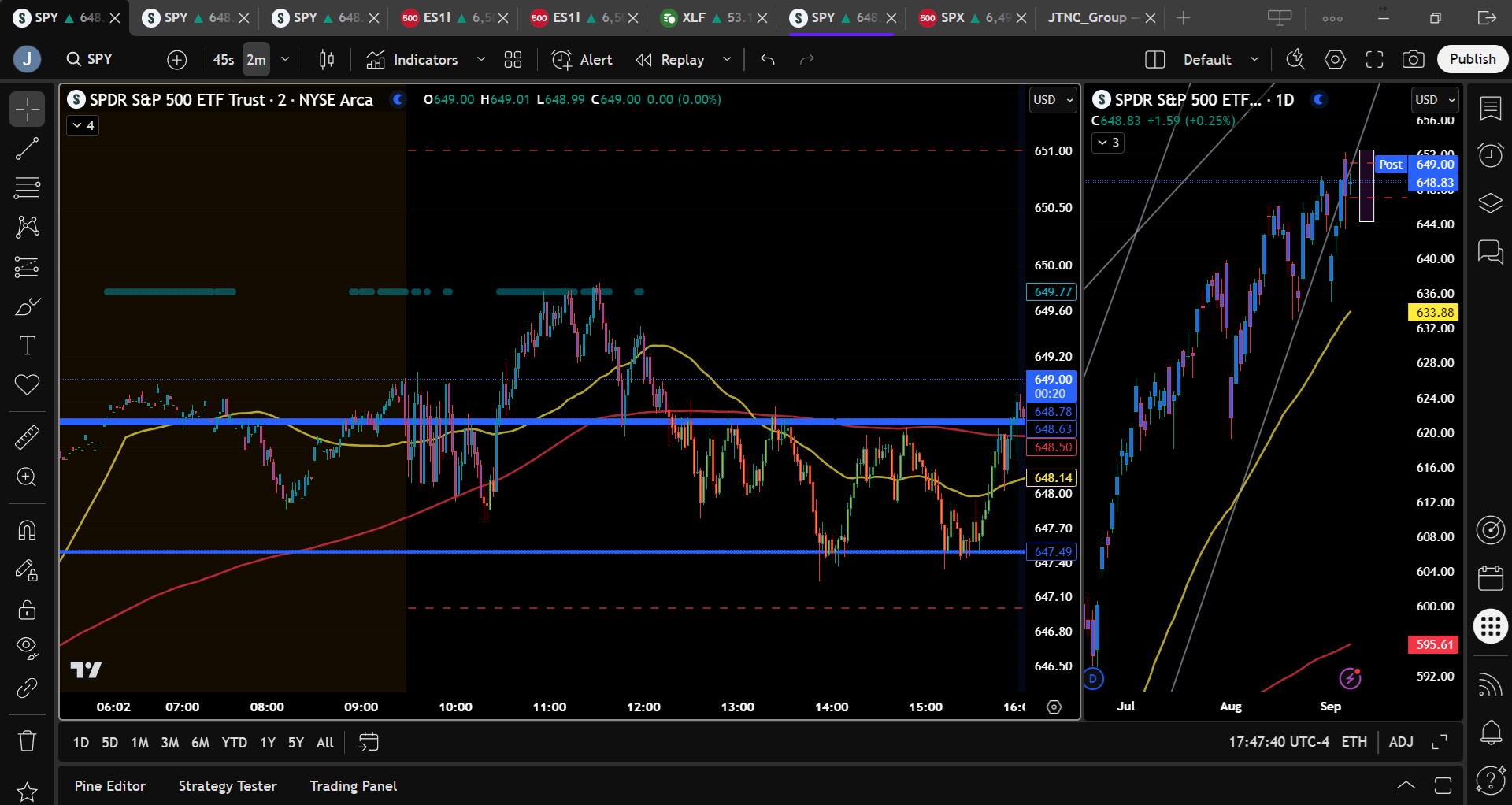Start bar Replay mode
This screenshot has width=1512, height=805.
(x=671, y=59)
